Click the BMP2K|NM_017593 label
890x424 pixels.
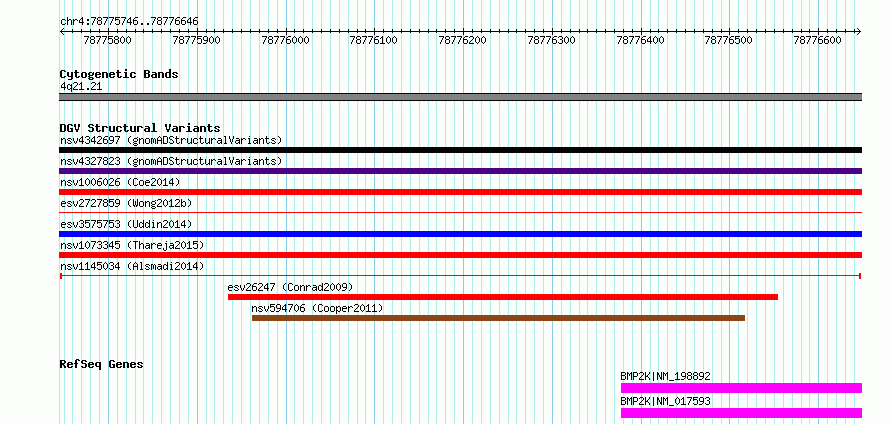(x=665, y=401)
